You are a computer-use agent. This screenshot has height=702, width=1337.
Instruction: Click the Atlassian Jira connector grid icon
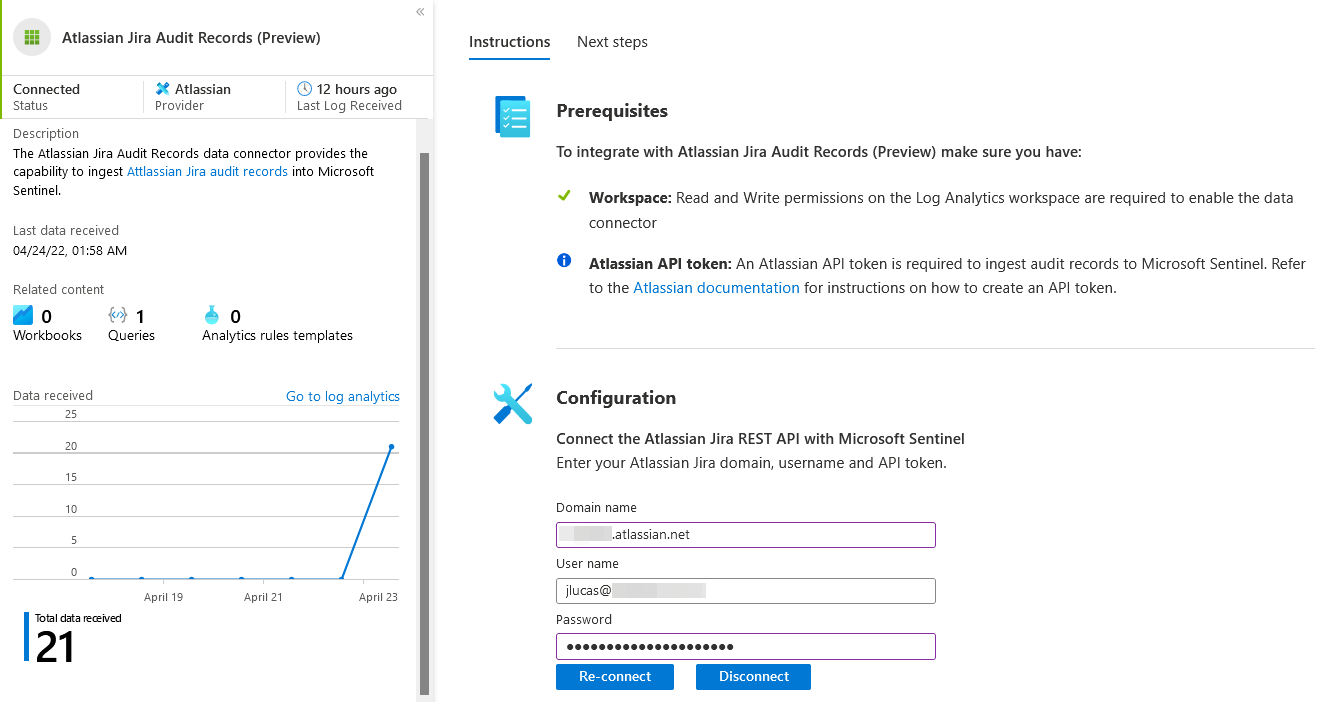pos(32,38)
